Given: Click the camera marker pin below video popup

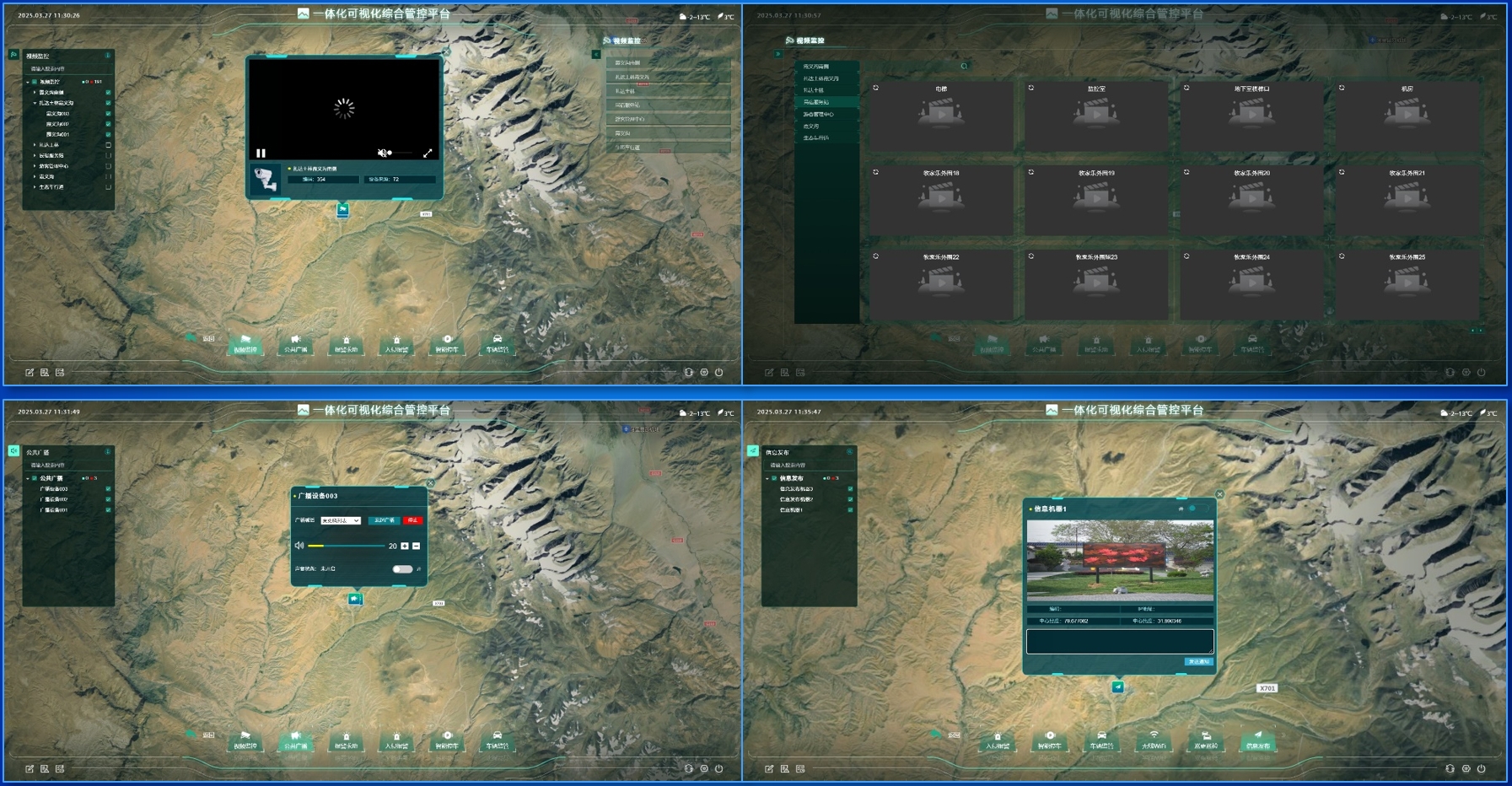Looking at the screenshot, I should [342, 210].
